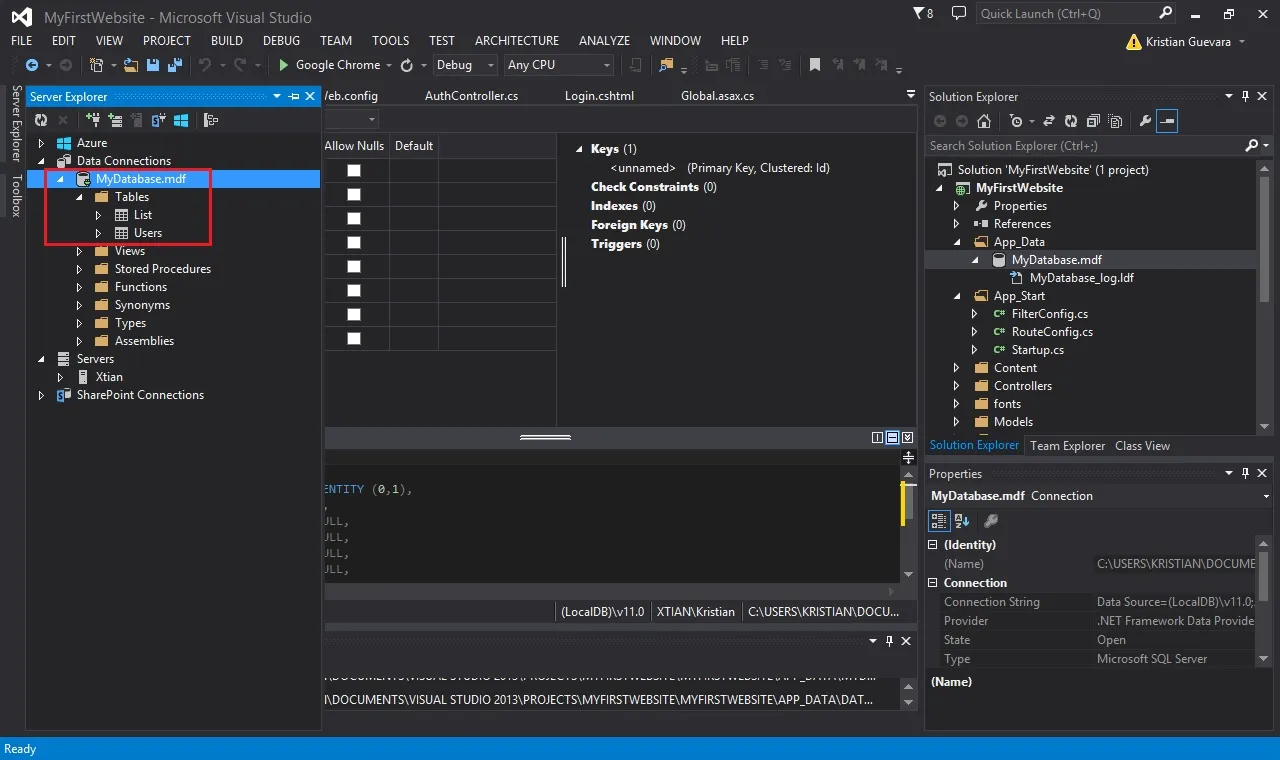1280x760 pixels.
Task: Click Home icon in Solution Explorer
Action: [x=984, y=121]
